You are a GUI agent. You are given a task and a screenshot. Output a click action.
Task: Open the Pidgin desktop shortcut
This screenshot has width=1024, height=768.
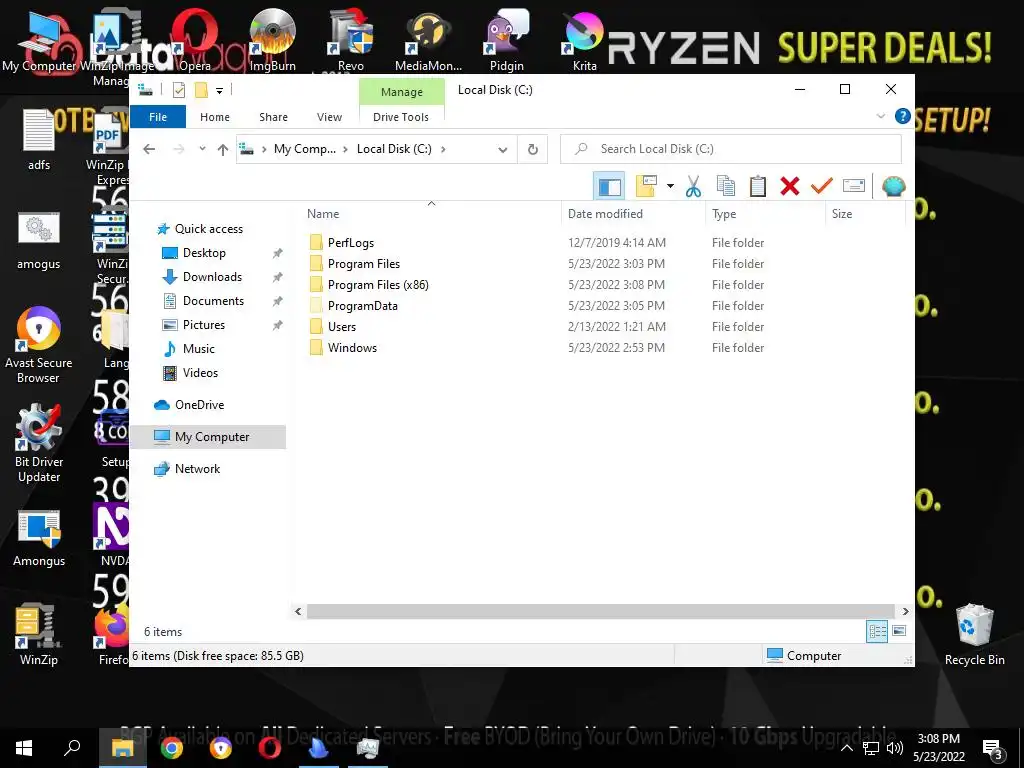point(507,38)
